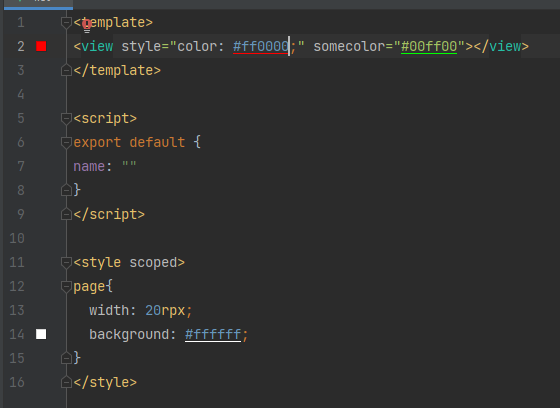560x408 pixels.
Task: Open the white color swatch on line 14
Action: (41, 334)
